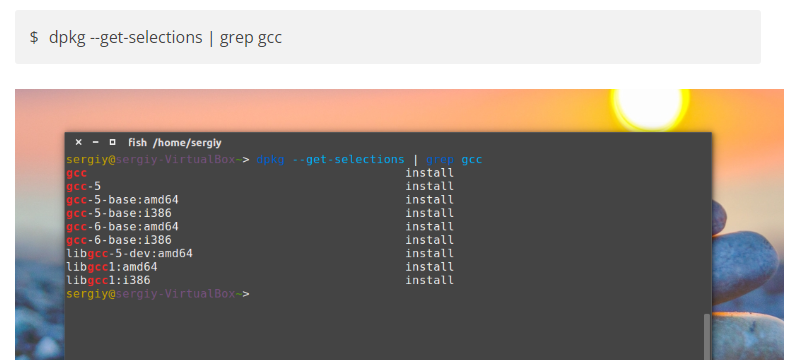Click the terminal scrollbar thumb
This screenshot has width=792, height=360.
707,337
